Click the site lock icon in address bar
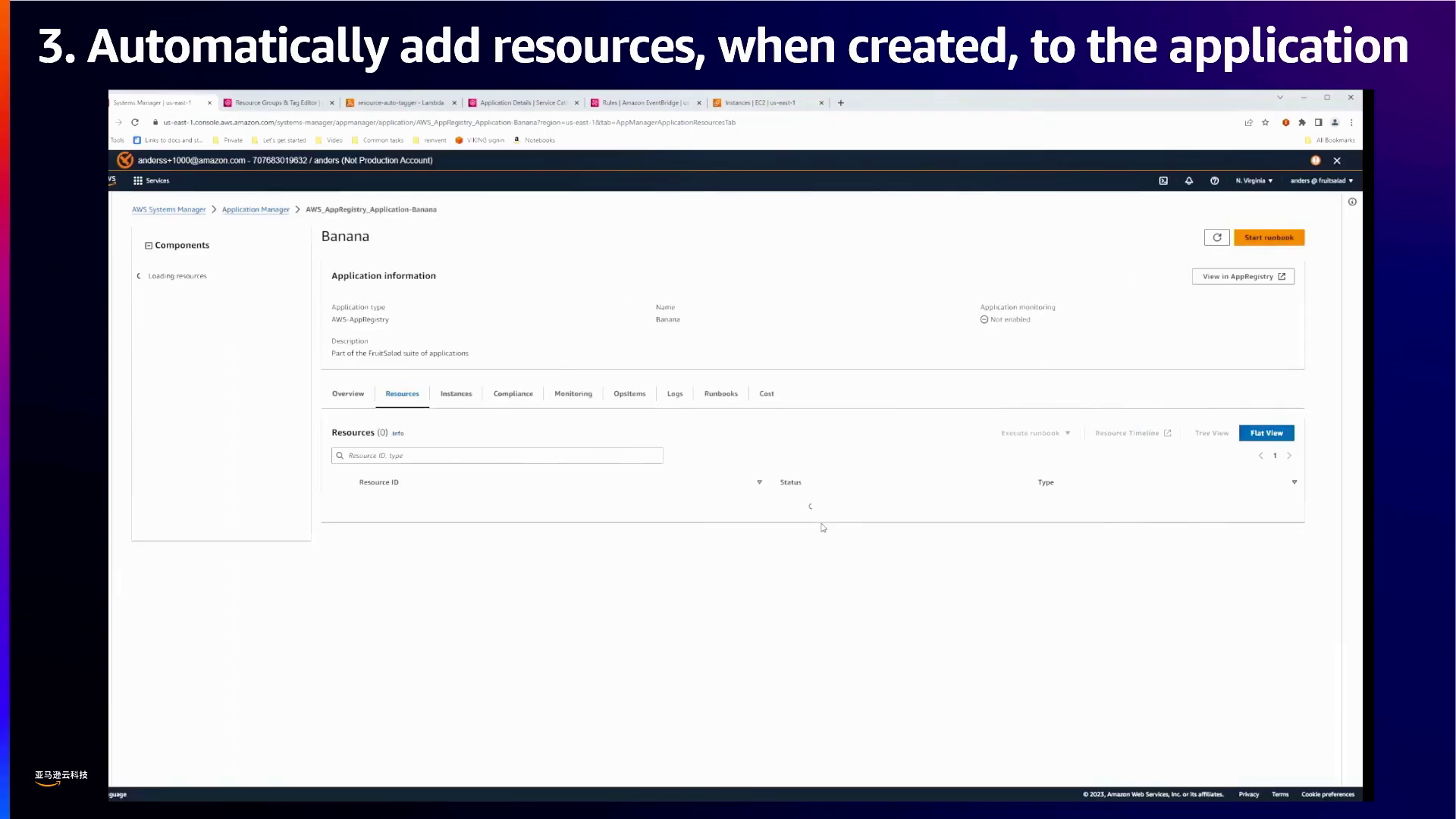Viewport: 1456px width, 819px height. click(155, 122)
